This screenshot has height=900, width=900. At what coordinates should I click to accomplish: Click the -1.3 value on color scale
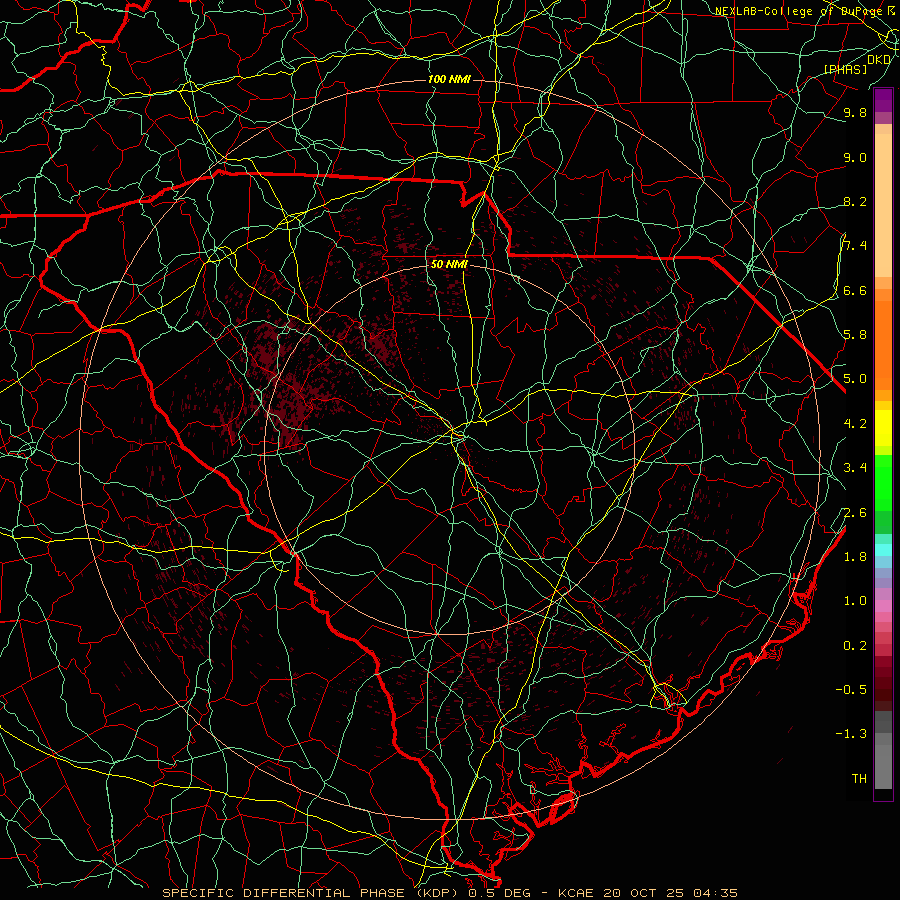coord(851,734)
